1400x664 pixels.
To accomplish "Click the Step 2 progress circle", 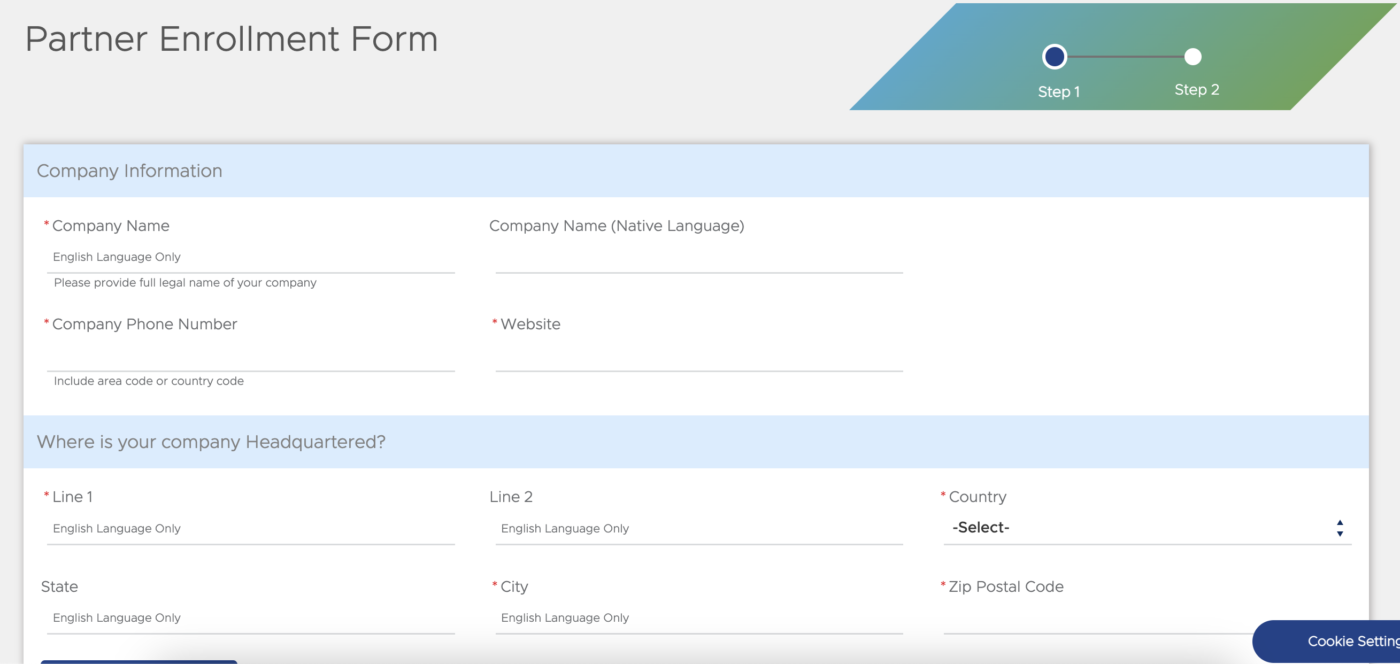I will (x=1192, y=56).
